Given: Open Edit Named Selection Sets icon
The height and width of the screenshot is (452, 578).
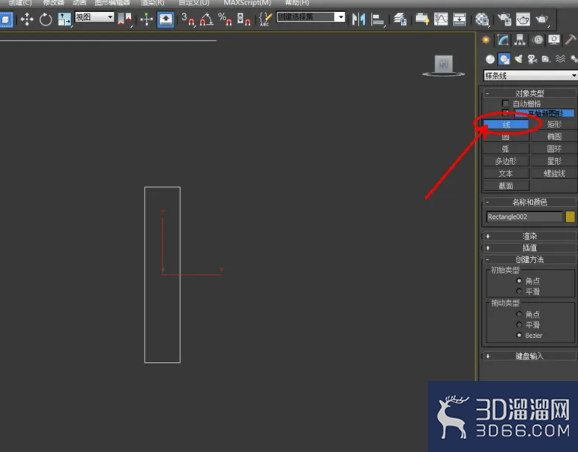Looking at the screenshot, I should coord(265,19).
